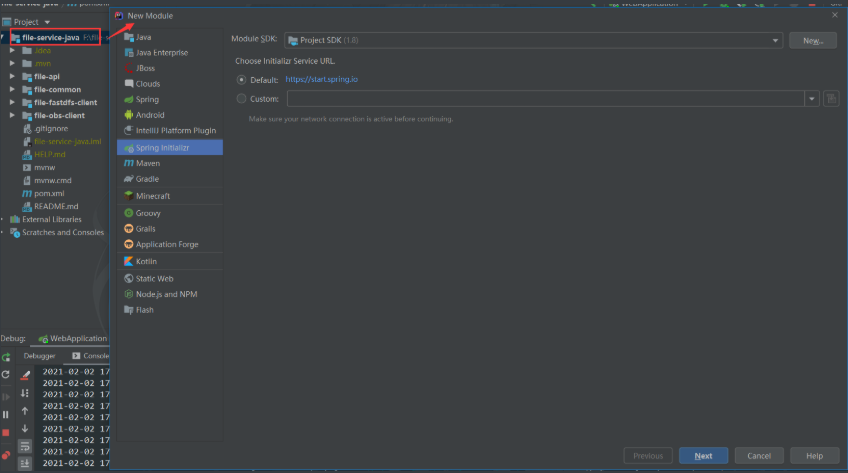Focus the Custom URL input field
This screenshot has height=473, width=848.
tap(546, 99)
